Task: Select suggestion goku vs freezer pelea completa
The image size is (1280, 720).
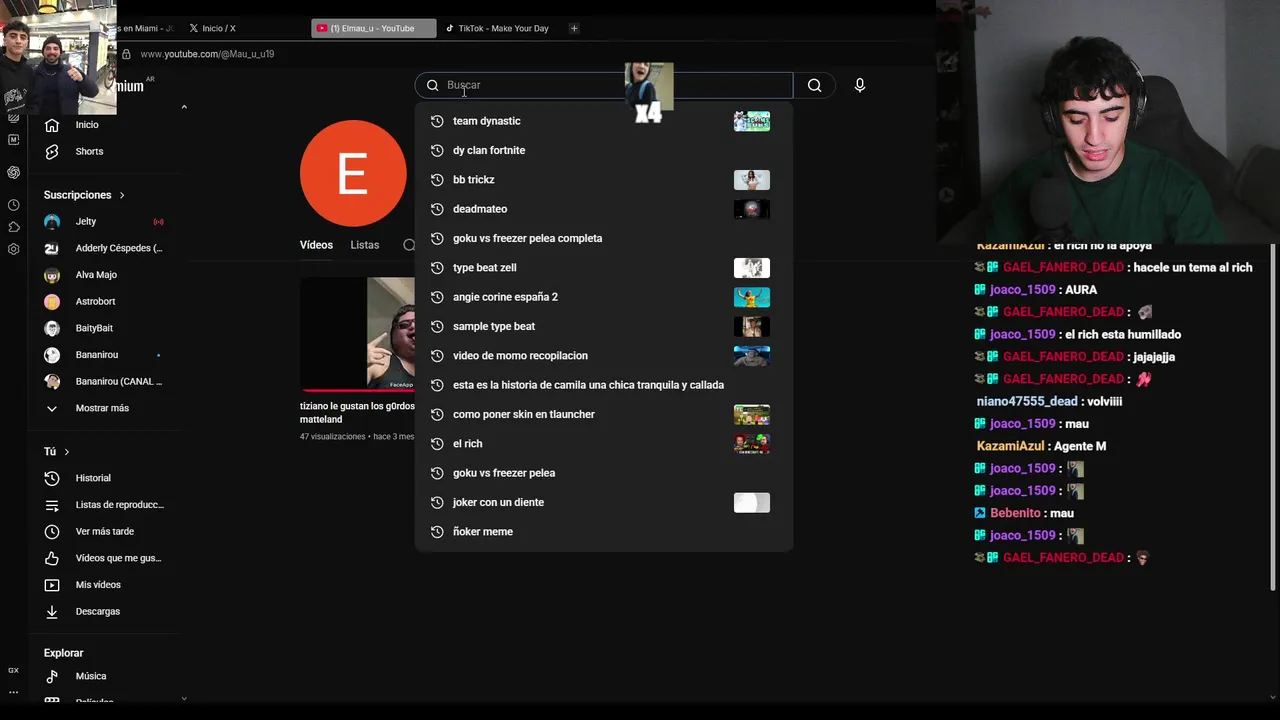Action: (x=604, y=238)
